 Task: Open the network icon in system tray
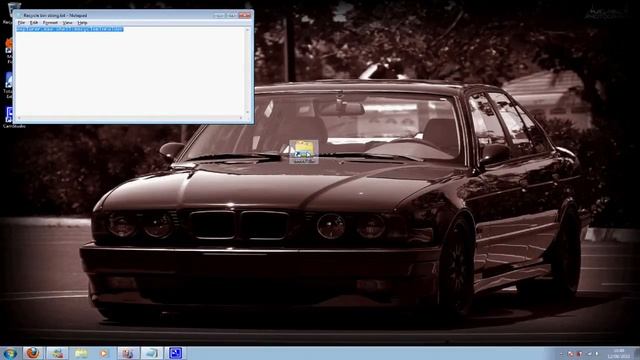tap(589, 353)
